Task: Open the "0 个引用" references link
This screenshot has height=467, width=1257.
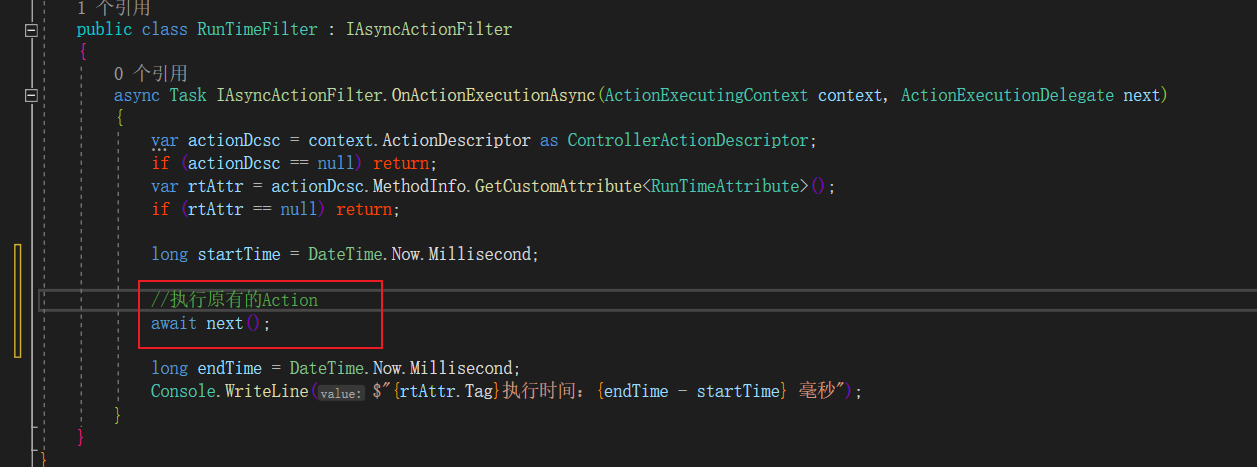Action: tap(151, 74)
